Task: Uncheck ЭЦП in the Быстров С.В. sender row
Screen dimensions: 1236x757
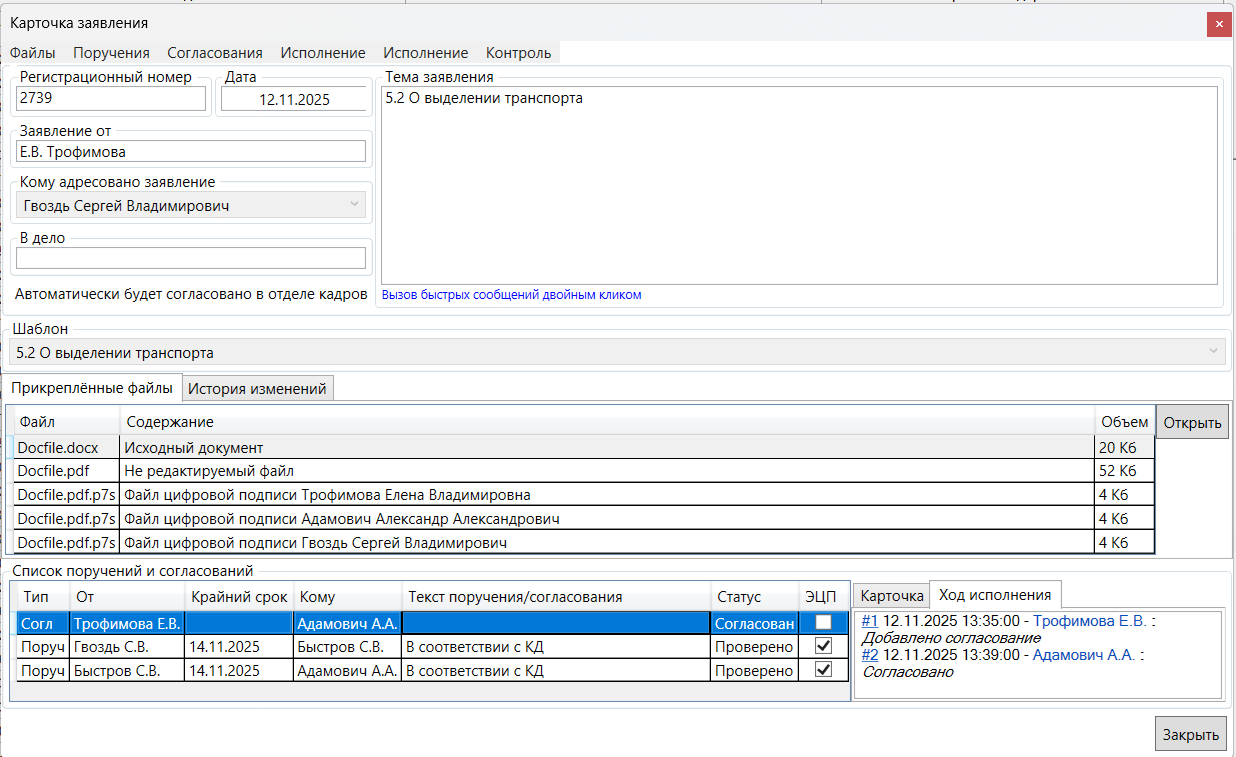Action: click(x=823, y=670)
